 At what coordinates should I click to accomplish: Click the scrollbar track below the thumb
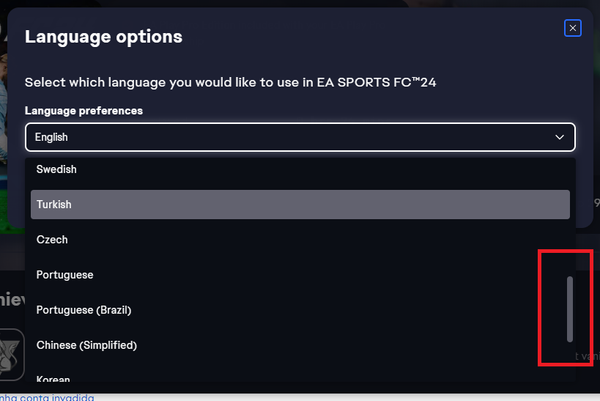(570, 362)
